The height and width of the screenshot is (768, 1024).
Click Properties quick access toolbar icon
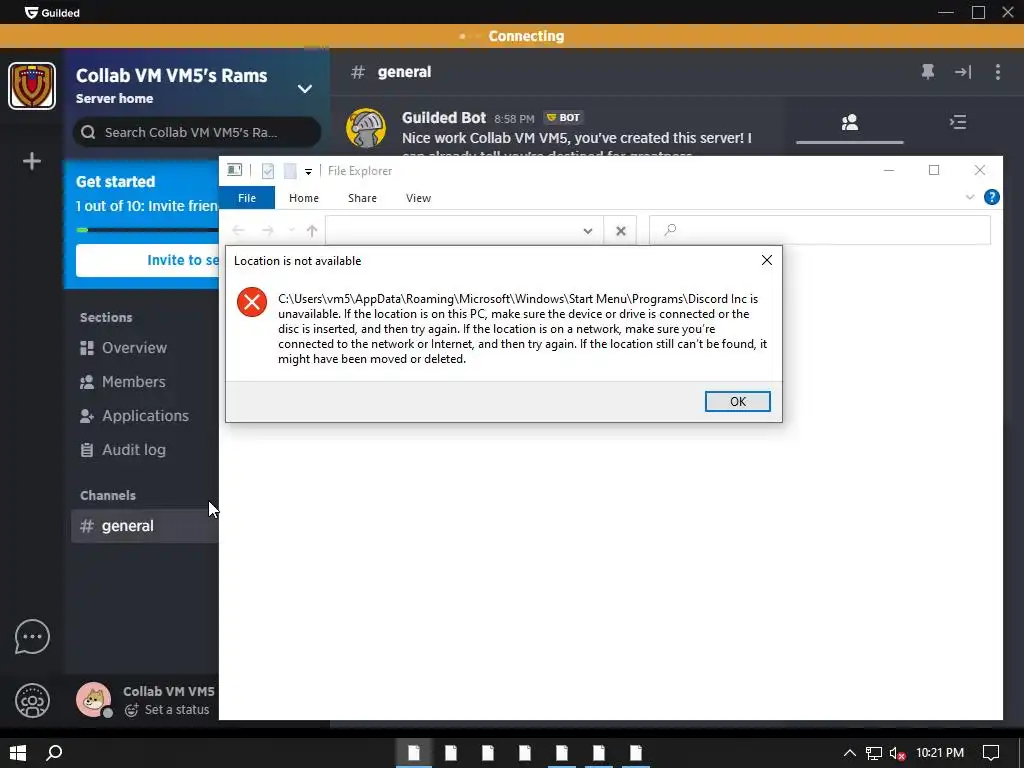click(x=268, y=171)
